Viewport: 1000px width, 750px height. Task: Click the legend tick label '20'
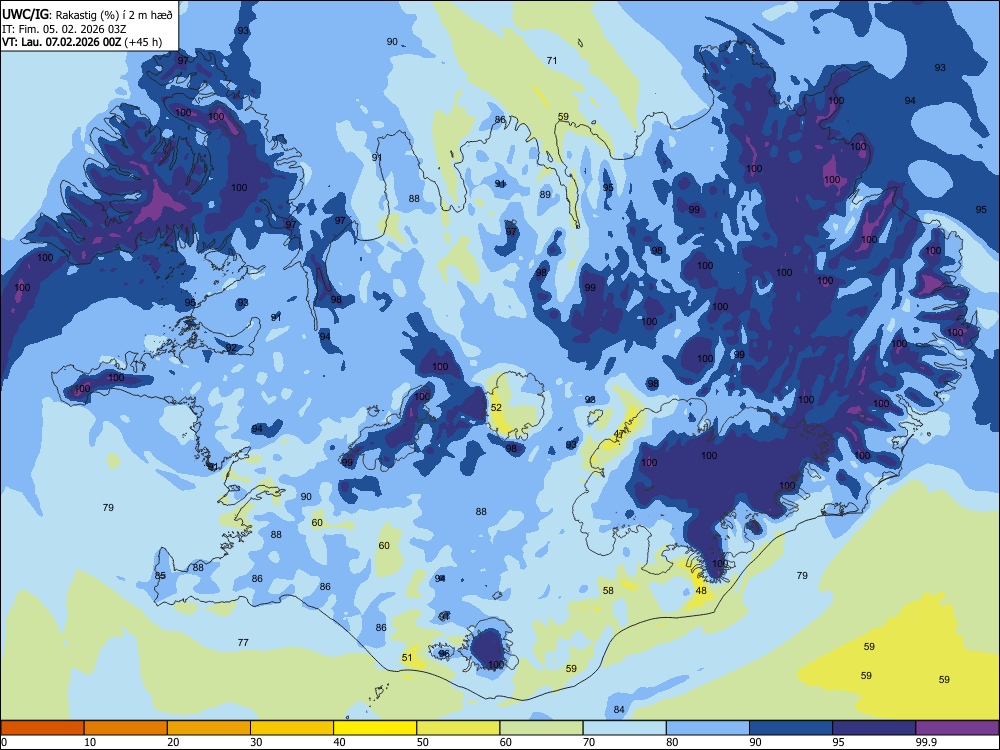[x=173, y=742]
